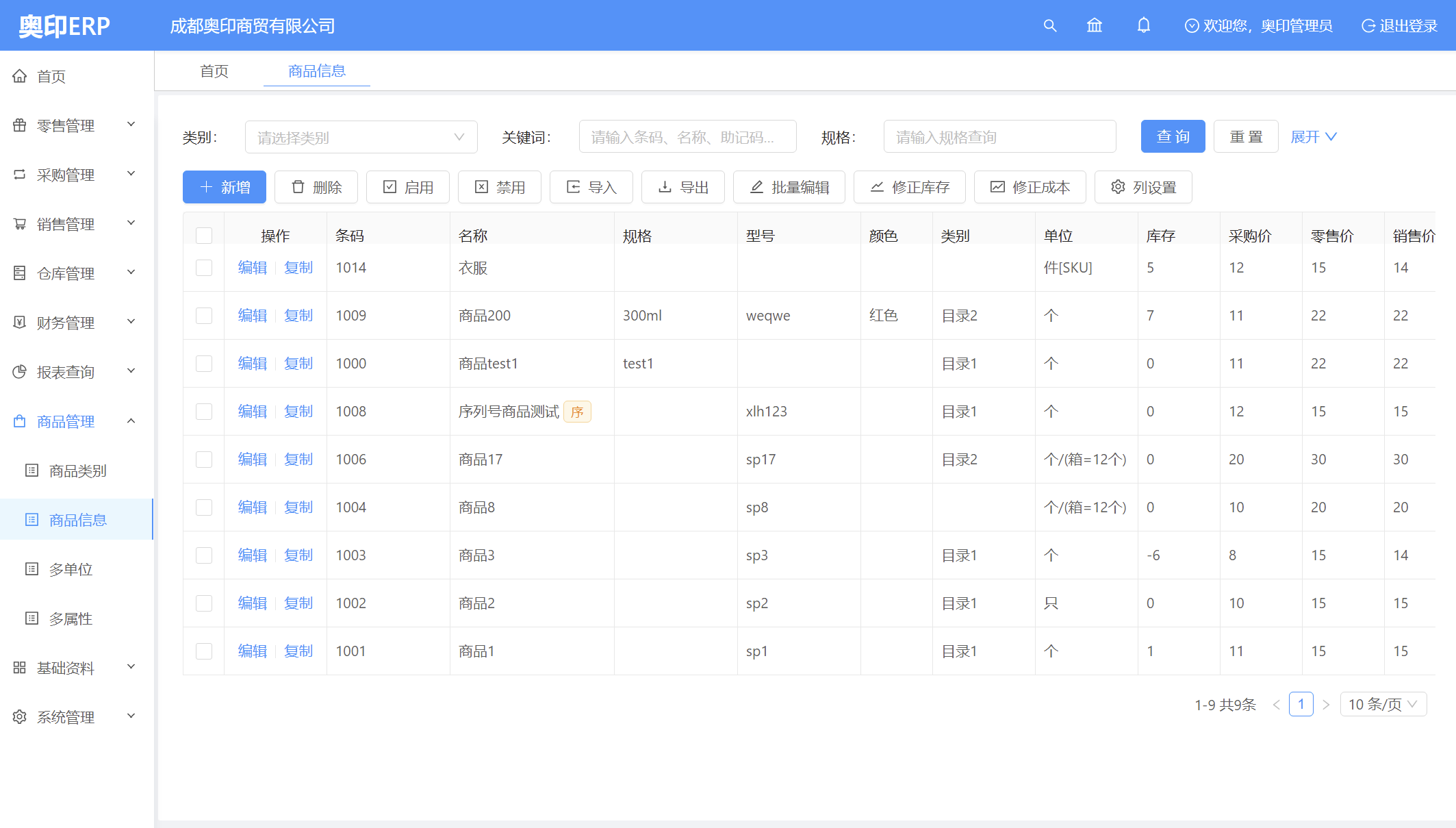Expand the 仓库管理 menu chevron

(x=131, y=273)
